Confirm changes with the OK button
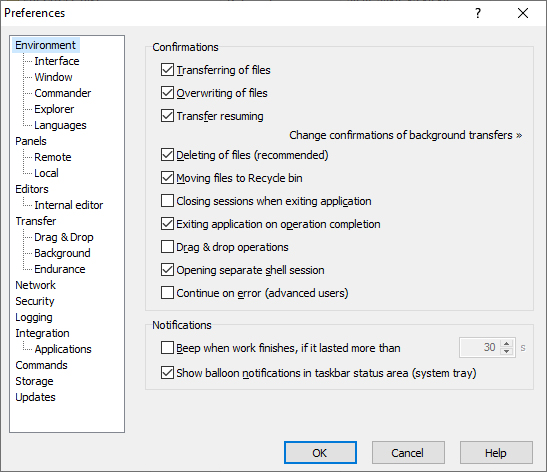The image size is (547, 472). pos(320,453)
